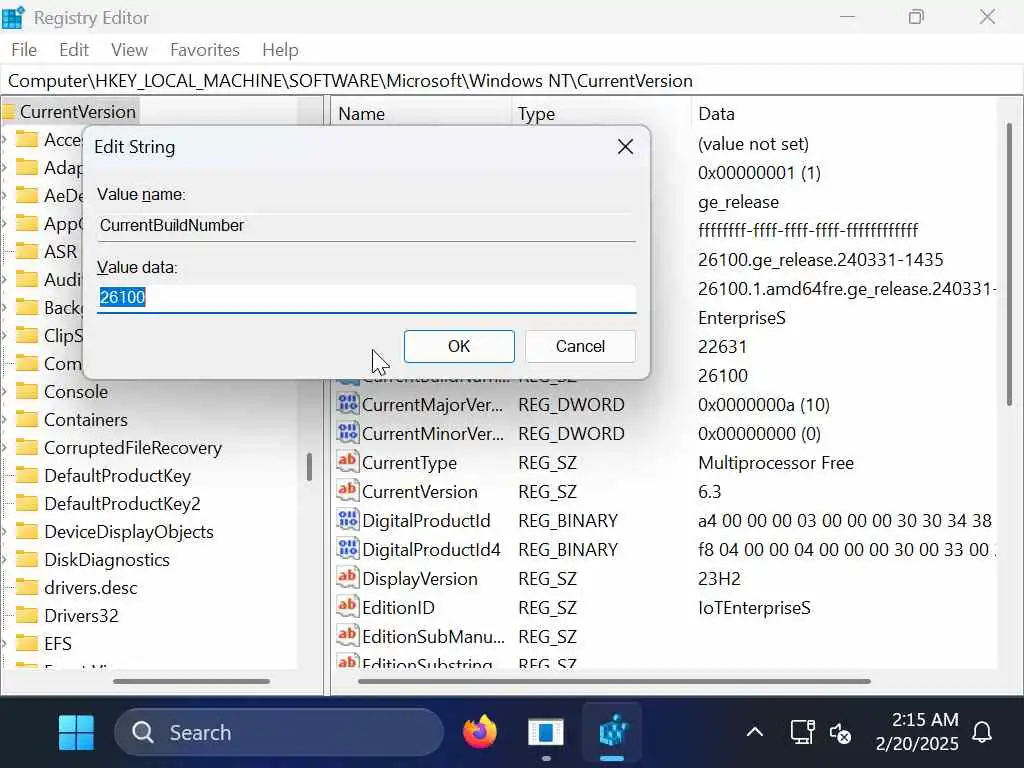Select the DisplayVersion value name
Viewport: 1024px width, 768px height.
[419, 579]
